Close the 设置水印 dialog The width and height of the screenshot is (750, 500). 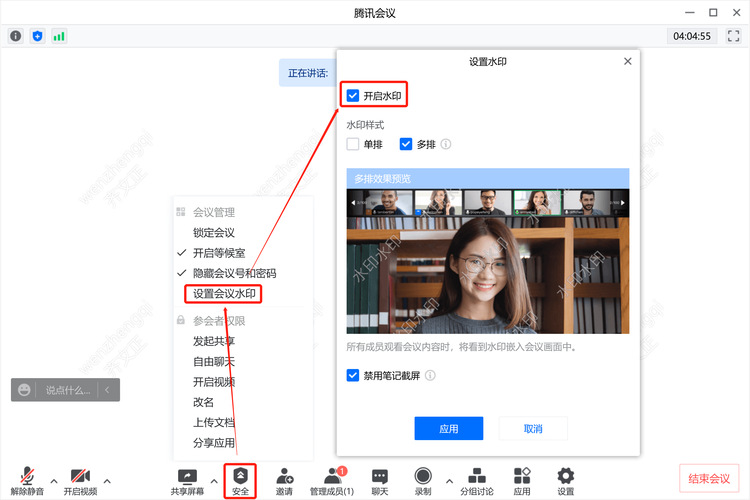(x=628, y=61)
